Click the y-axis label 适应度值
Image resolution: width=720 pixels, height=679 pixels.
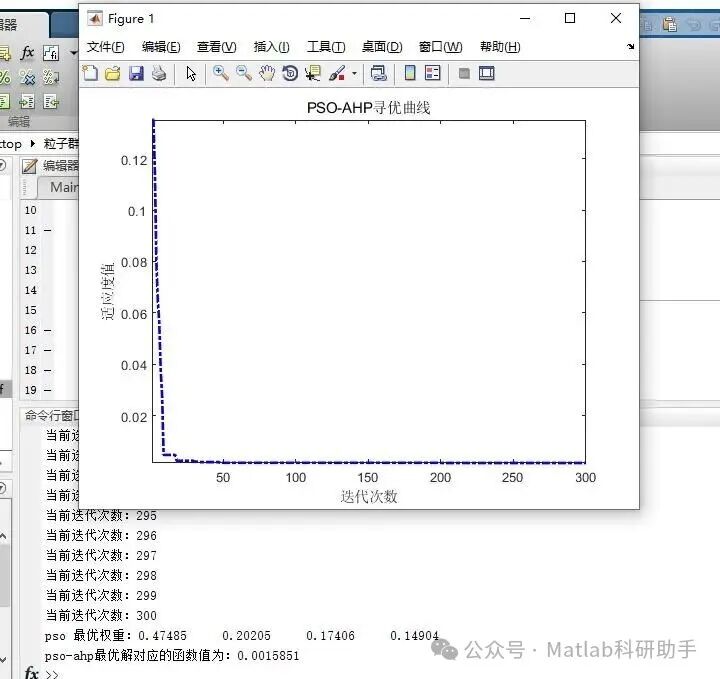[107, 292]
